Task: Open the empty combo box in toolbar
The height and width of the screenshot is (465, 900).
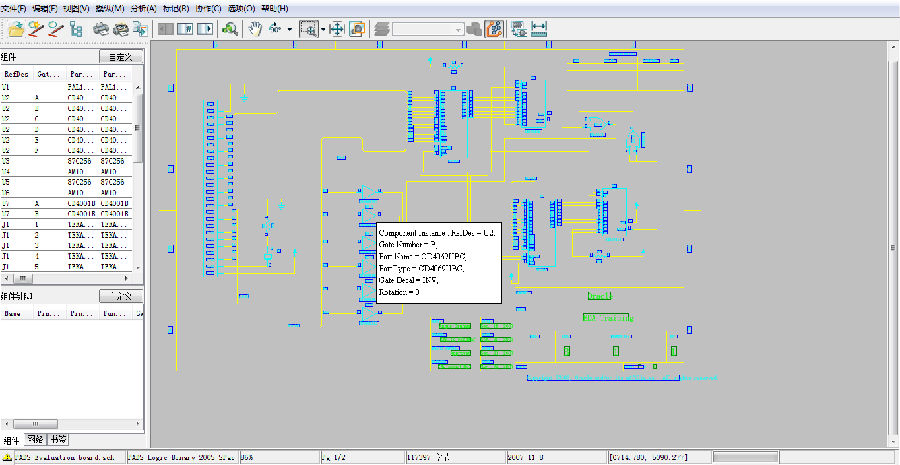Action: tap(428, 30)
